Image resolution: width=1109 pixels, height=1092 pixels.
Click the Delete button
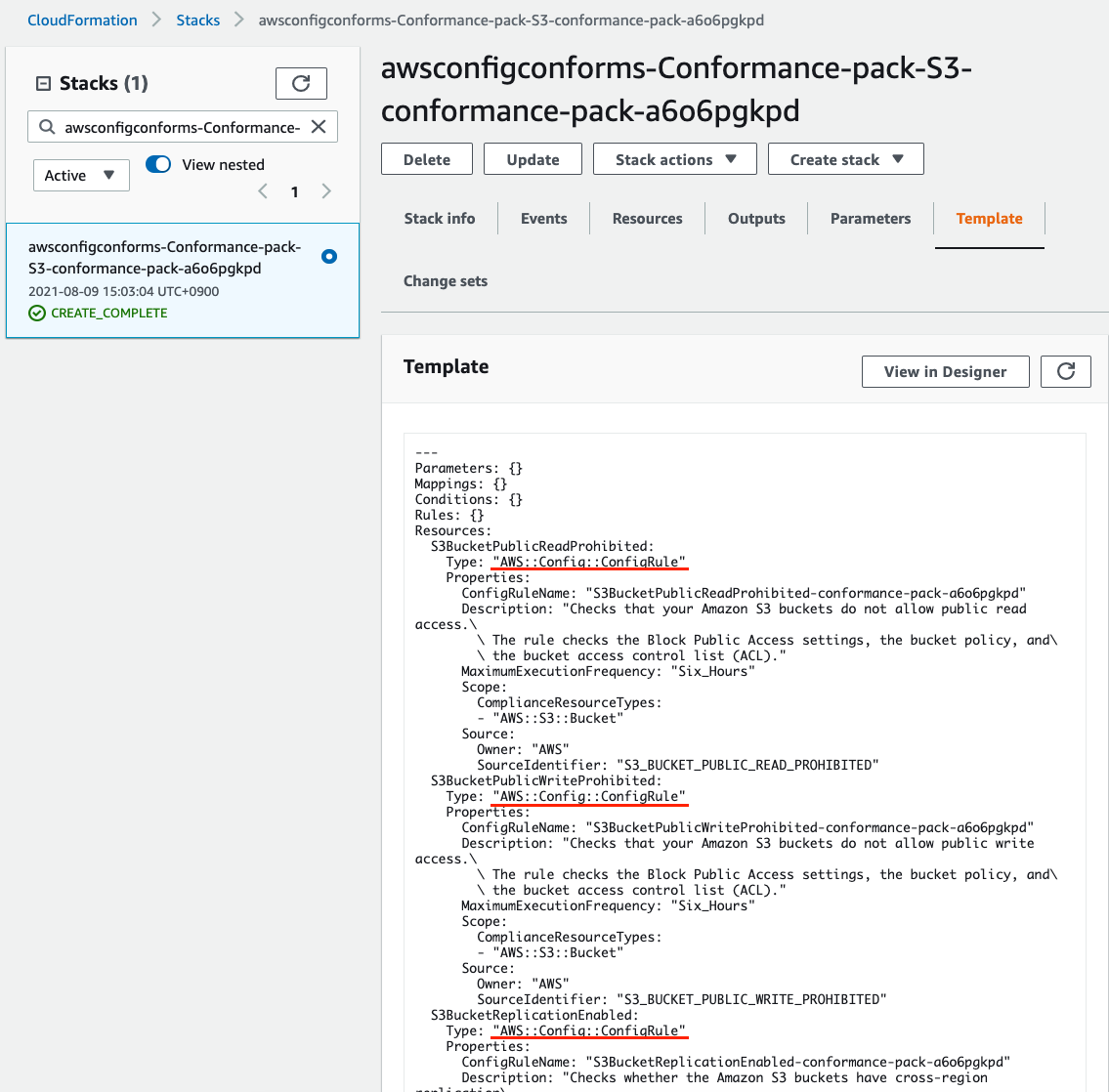tap(426, 159)
